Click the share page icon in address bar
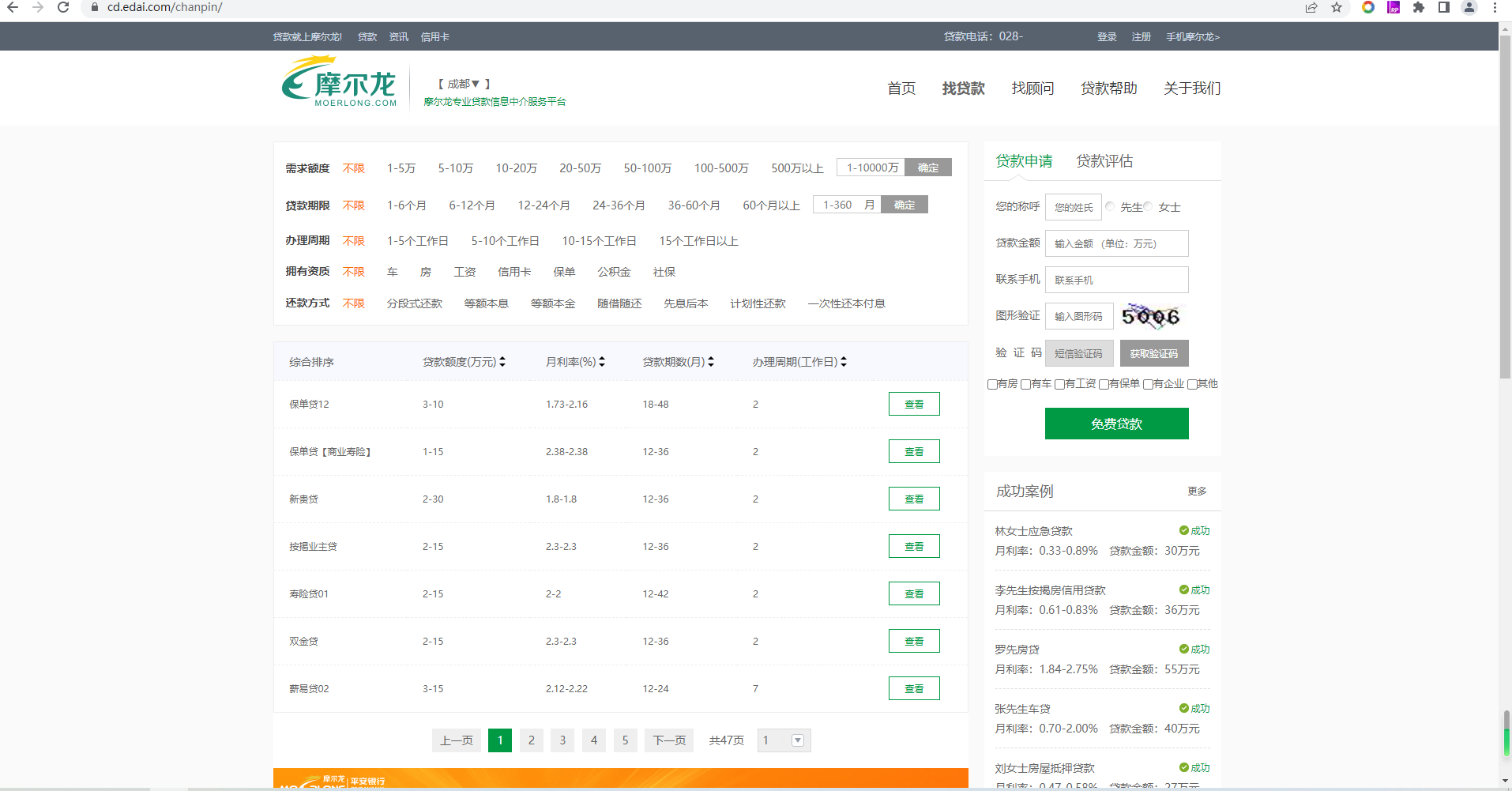 (1311, 7)
